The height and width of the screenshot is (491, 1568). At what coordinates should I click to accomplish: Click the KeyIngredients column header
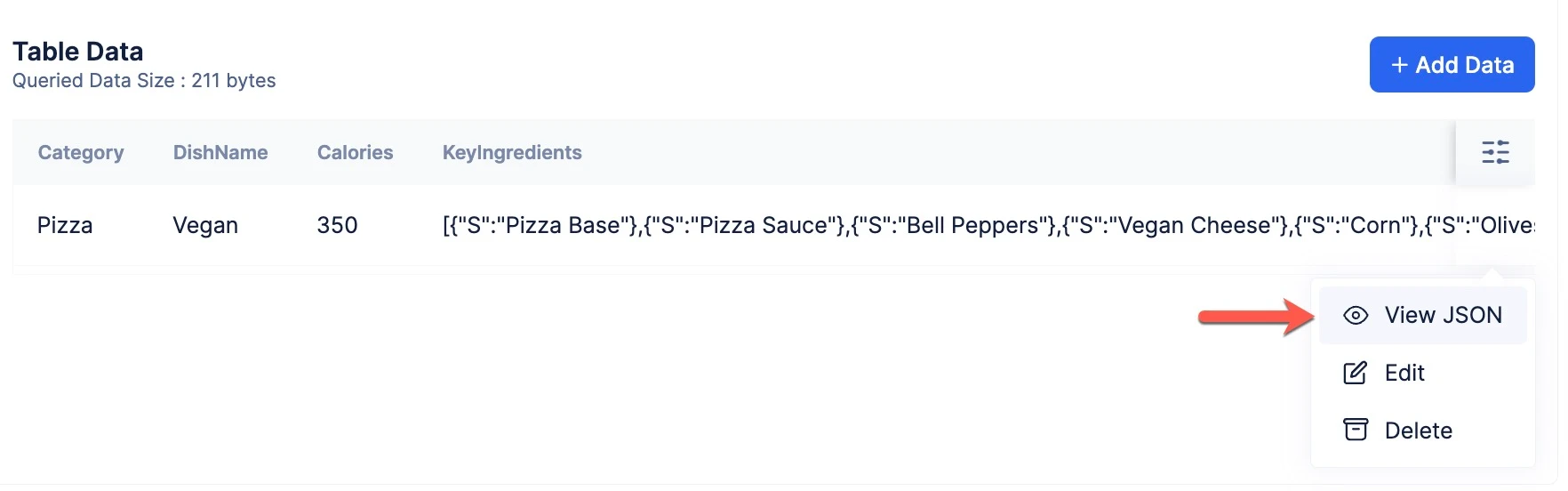click(x=512, y=153)
